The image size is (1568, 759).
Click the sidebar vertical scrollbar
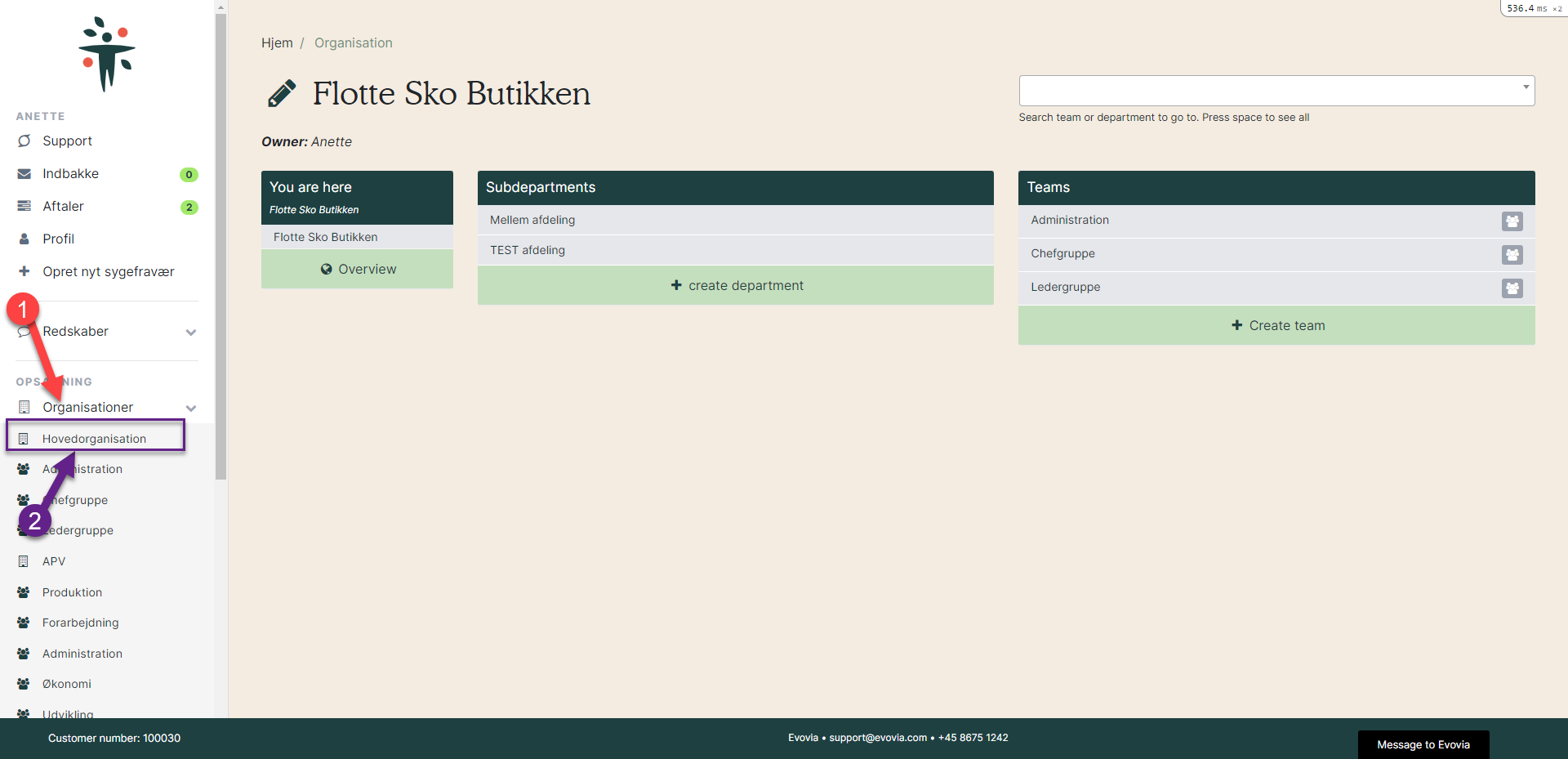coord(220,245)
